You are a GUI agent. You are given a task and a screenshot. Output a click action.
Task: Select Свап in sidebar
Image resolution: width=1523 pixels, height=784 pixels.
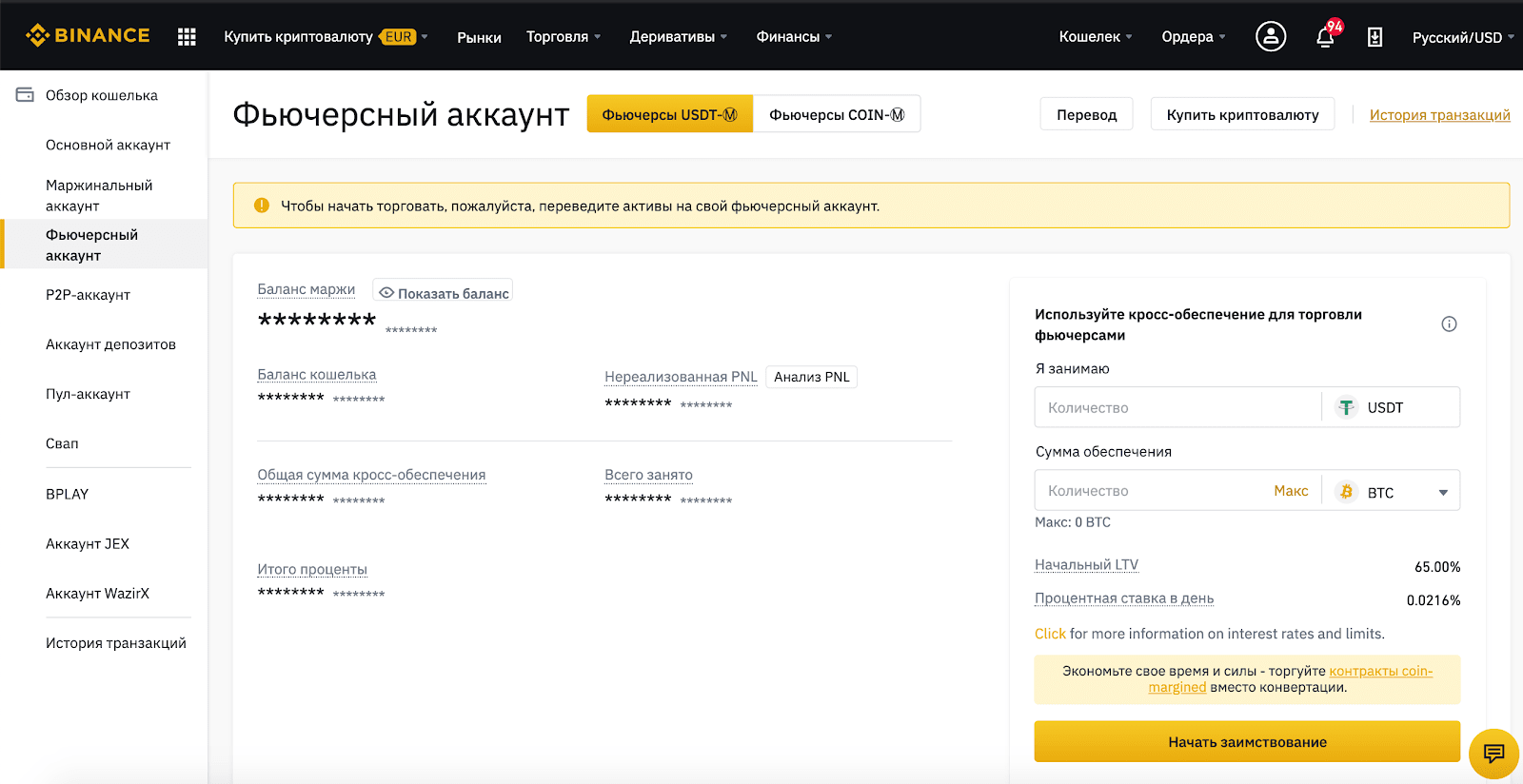pos(62,443)
